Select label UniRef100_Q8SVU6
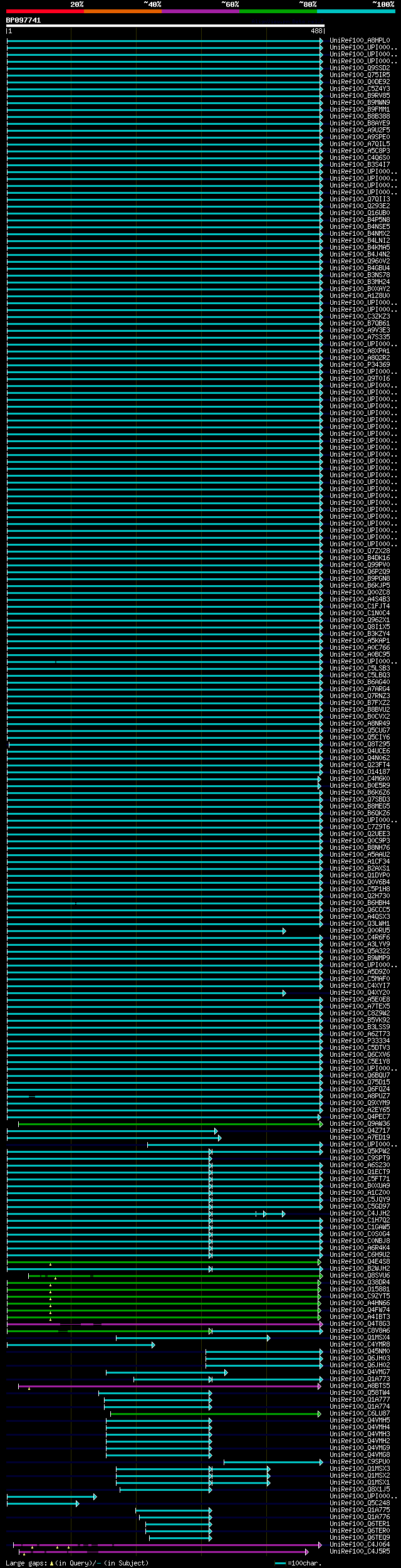401x1568 pixels. tap(360, 1276)
